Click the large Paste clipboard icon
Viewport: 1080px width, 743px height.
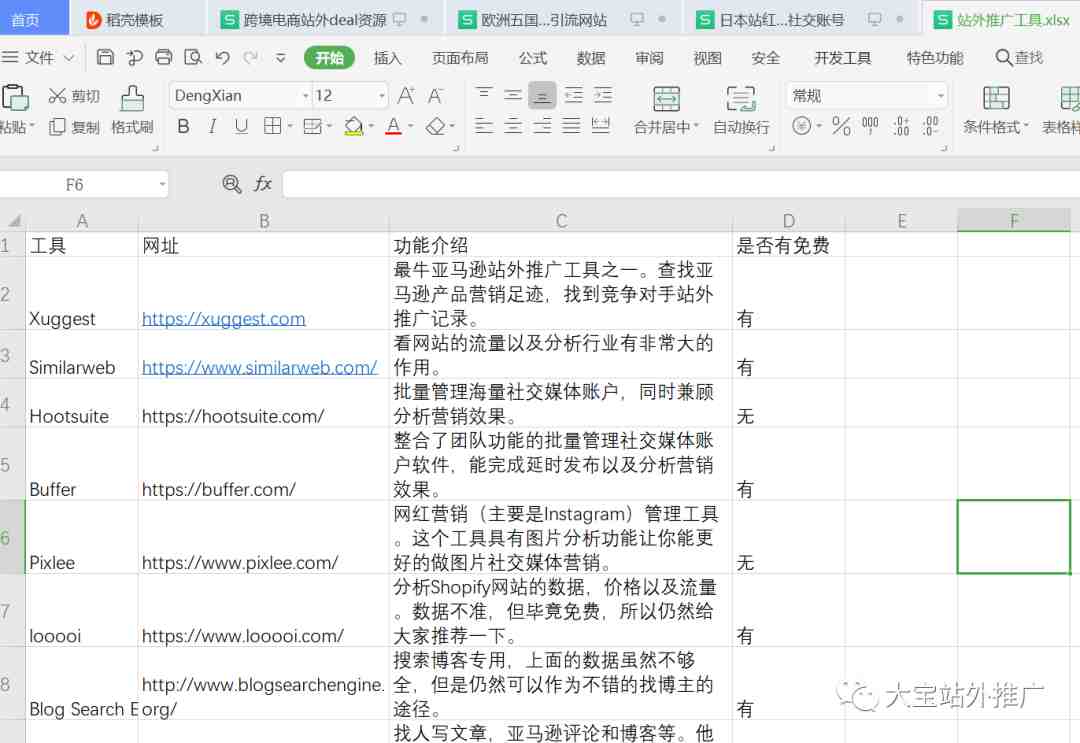click(x=15, y=98)
